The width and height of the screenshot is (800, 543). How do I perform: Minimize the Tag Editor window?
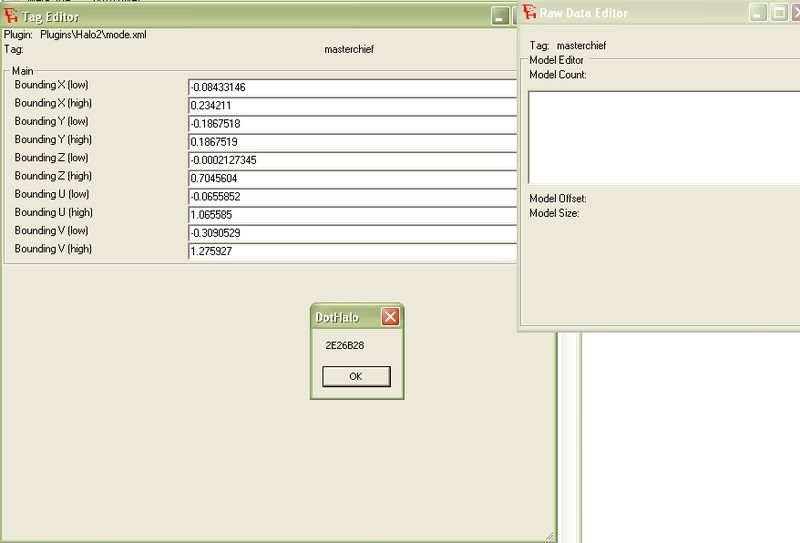[x=500, y=16]
